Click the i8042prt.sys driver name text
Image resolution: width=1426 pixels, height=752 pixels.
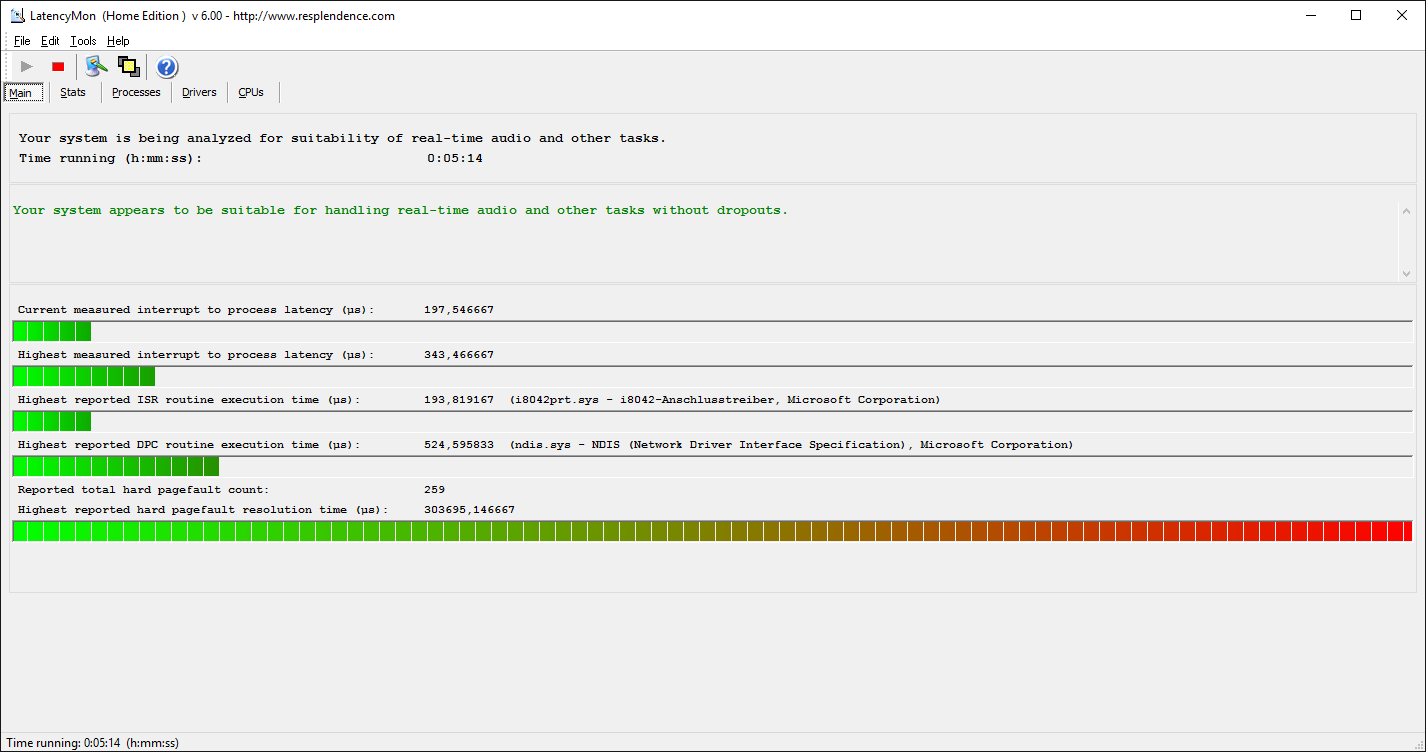(x=725, y=400)
